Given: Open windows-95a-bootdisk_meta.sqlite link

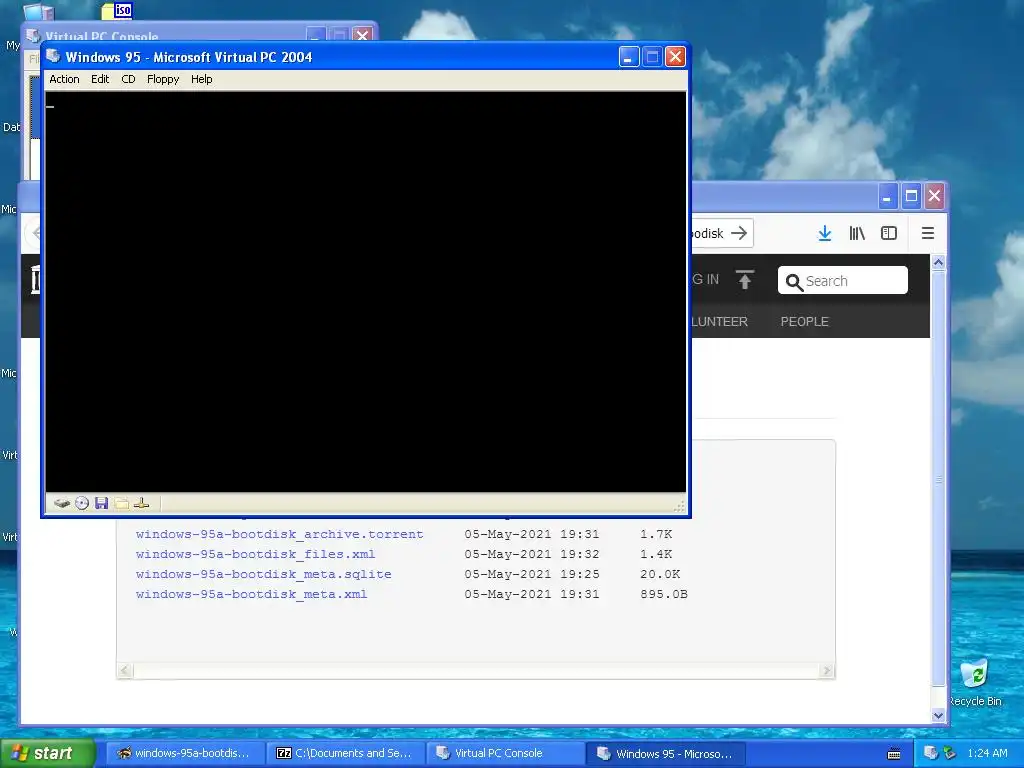Looking at the screenshot, I should tap(263, 574).
